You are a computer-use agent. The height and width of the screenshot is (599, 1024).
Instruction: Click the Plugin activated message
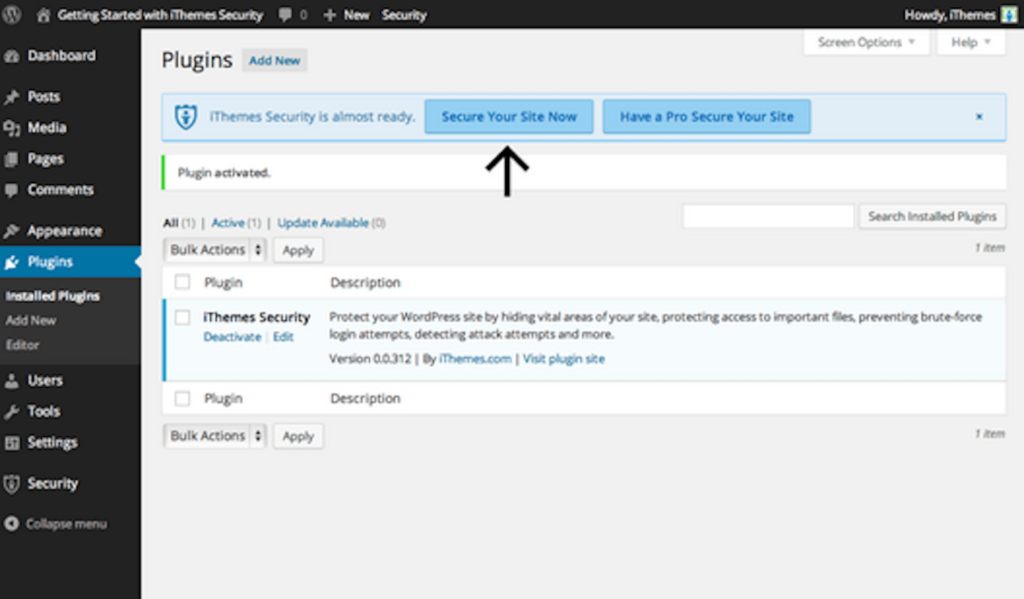(x=224, y=173)
